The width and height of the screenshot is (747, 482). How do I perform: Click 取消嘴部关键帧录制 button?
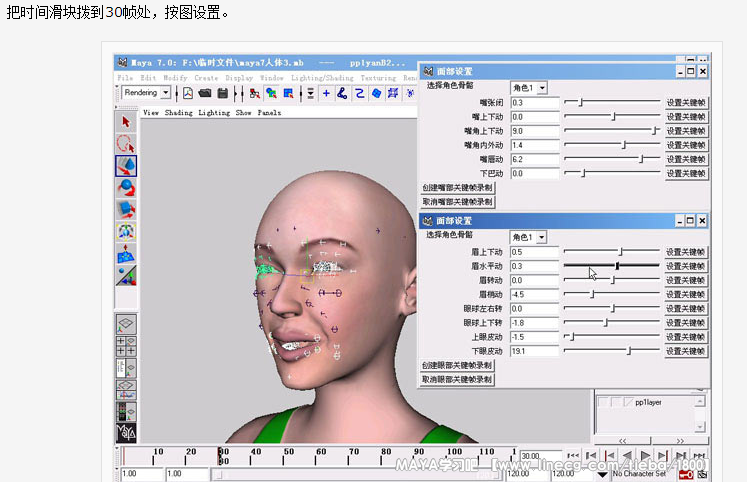[457, 202]
